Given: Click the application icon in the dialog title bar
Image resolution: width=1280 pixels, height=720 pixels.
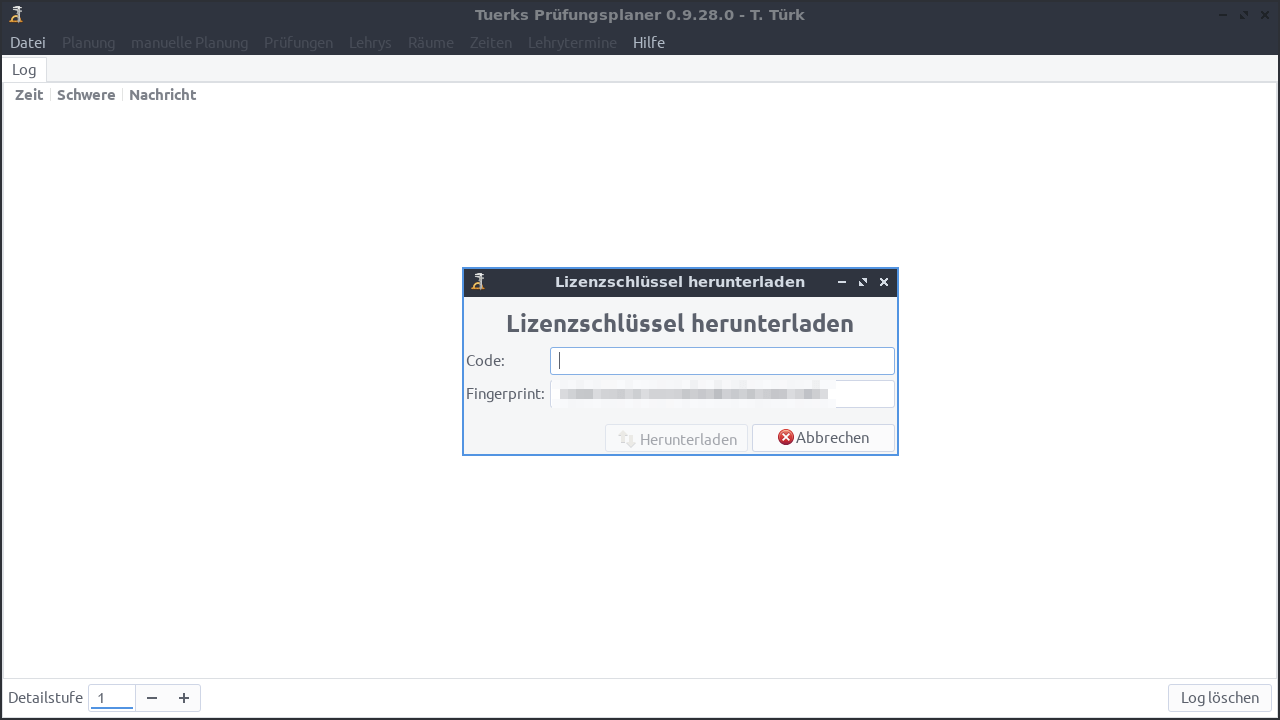Looking at the screenshot, I should (478, 281).
